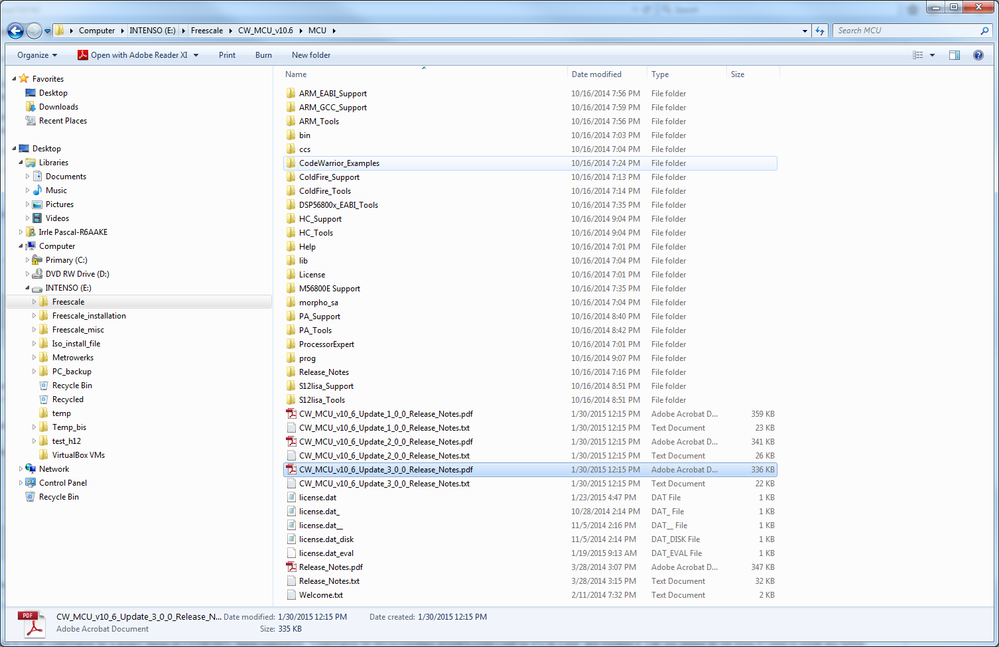This screenshot has height=647, width=999.
Task: Click the large PDF icon in details pane
Action: pos(31,623)
